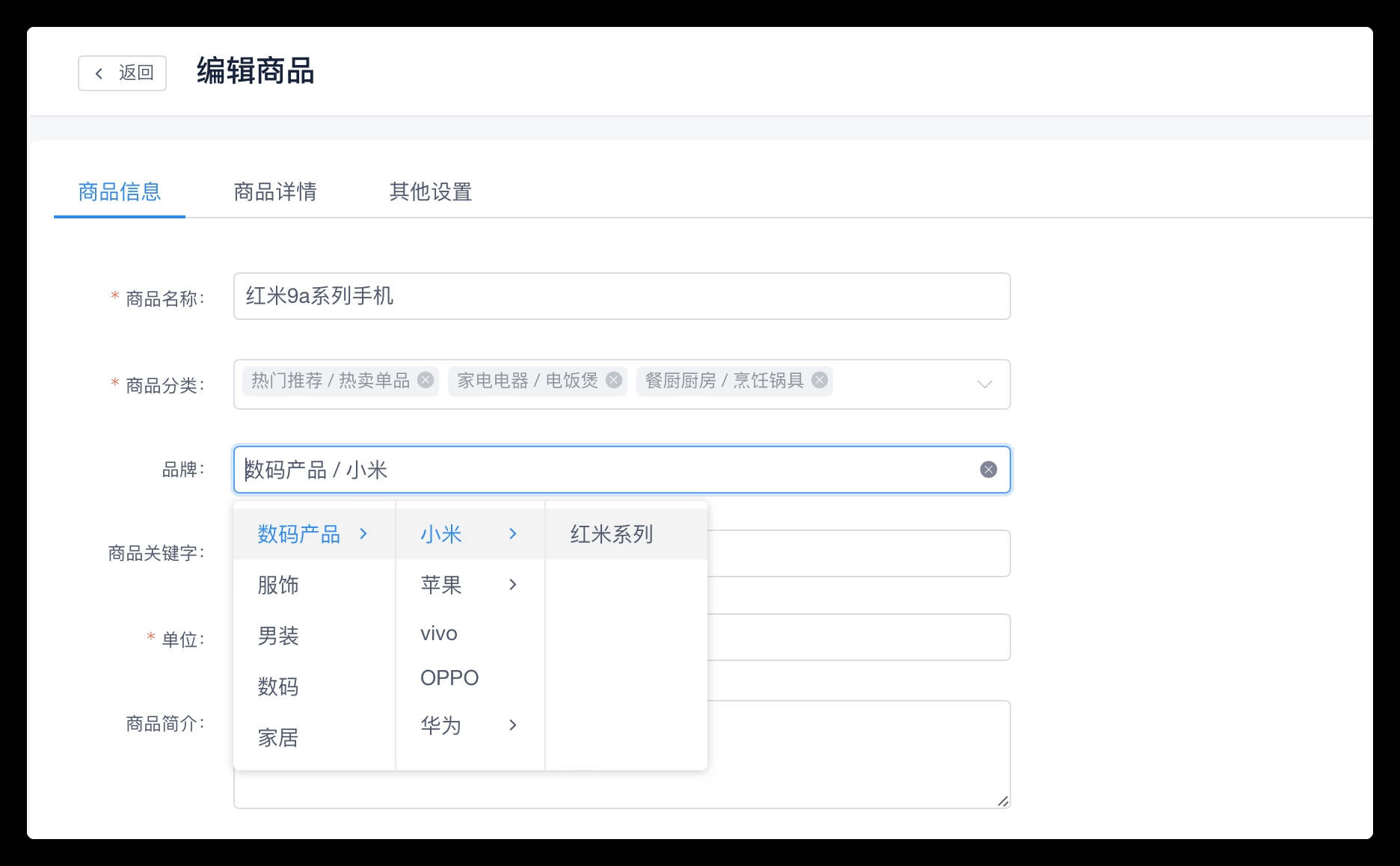The width and height of the screenshot is (1400, 866).
Task: Click the back button labeled 返回
Action: click(x=122, y=73)
